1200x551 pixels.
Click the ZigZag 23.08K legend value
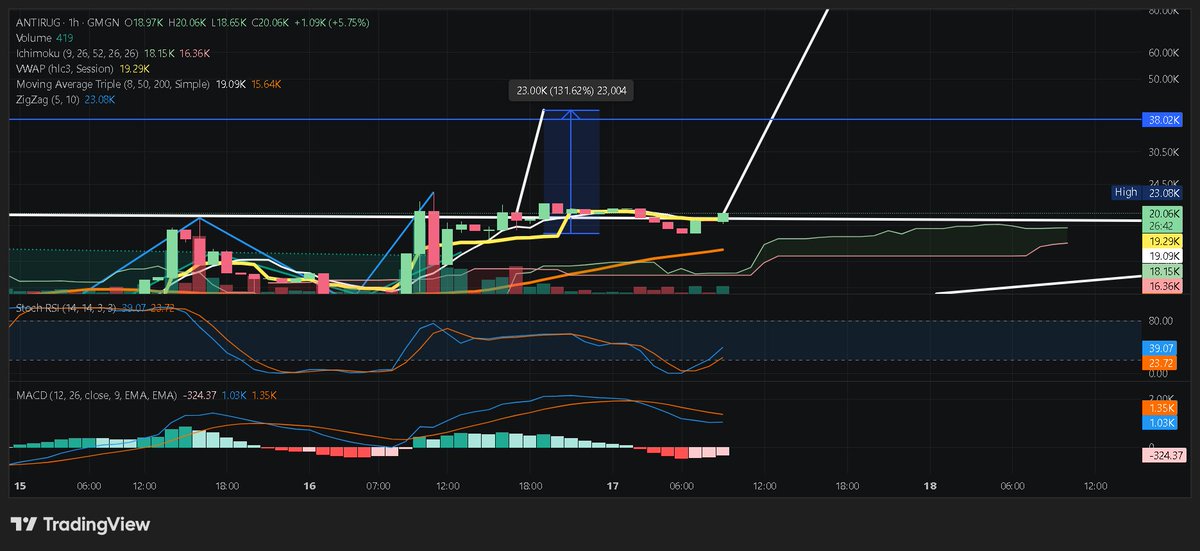tap(99, 101)
